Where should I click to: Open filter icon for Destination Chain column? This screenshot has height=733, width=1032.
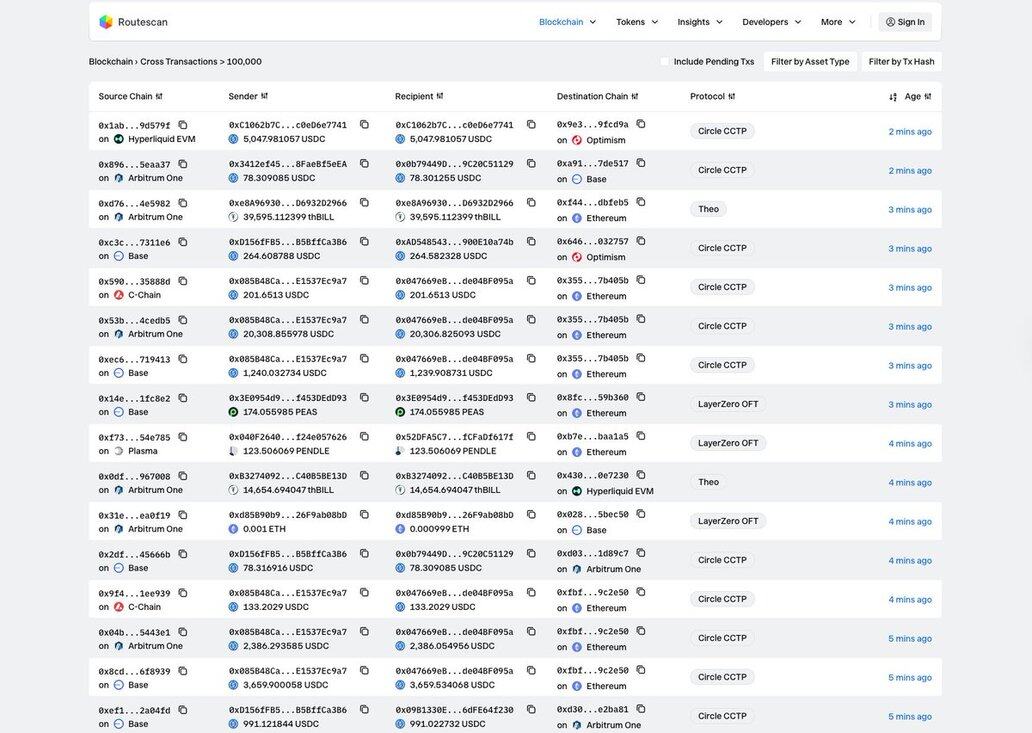pos(635,97)
